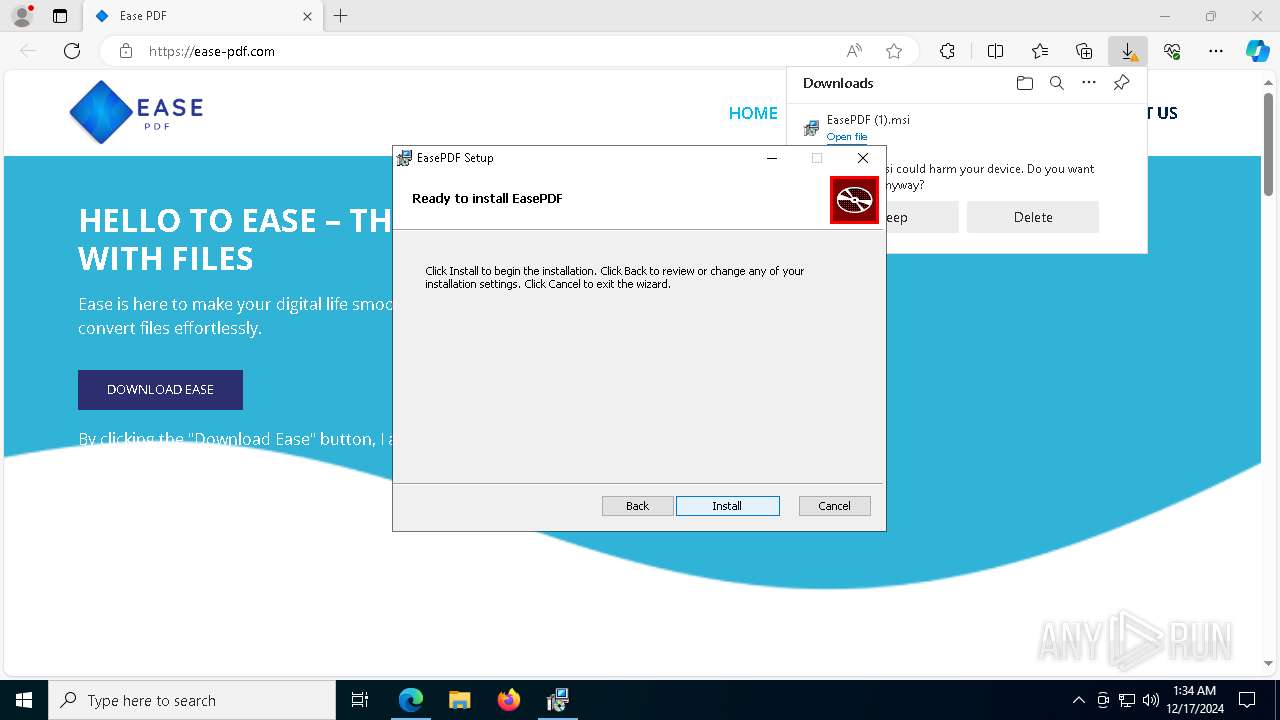Click the volume icon in system tray

[1150, 700]
